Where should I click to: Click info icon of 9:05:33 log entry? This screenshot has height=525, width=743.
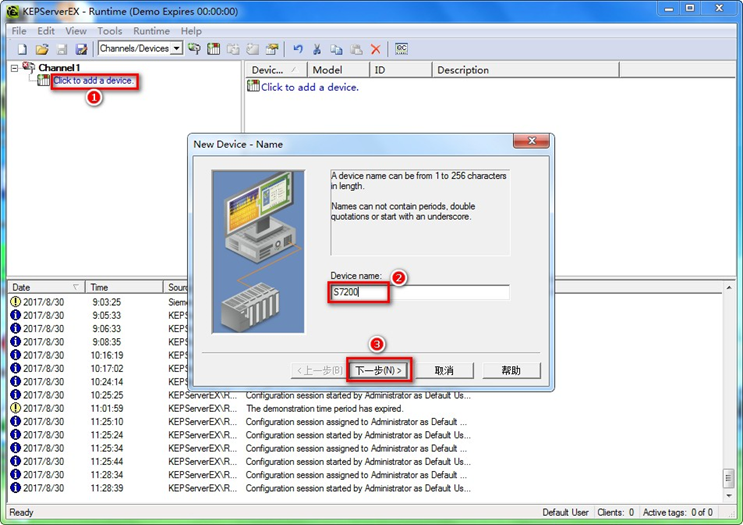tap(16, 315)
